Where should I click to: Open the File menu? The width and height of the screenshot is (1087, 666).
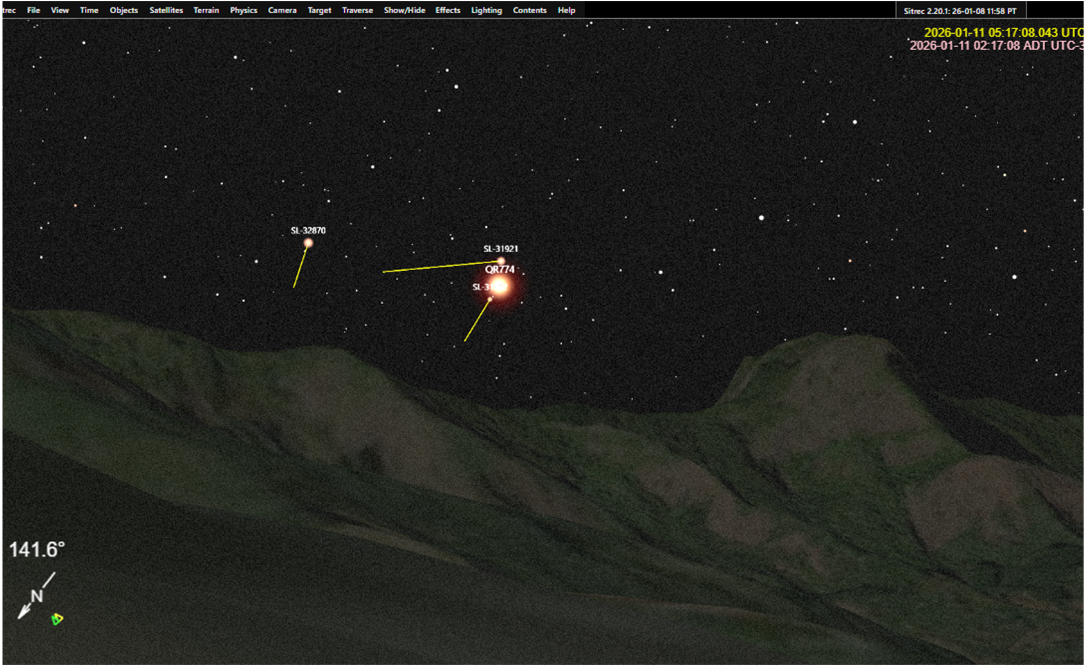(34, 10)
